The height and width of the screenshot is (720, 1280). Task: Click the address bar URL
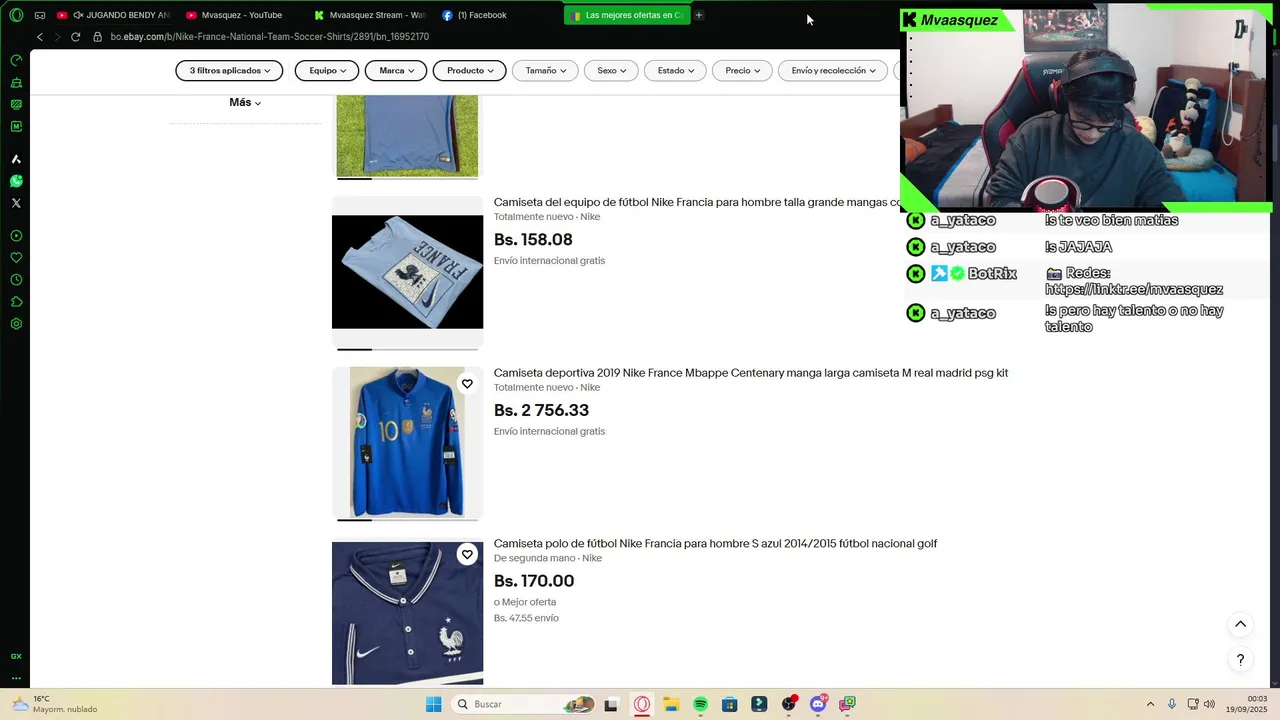coord(270,37)
